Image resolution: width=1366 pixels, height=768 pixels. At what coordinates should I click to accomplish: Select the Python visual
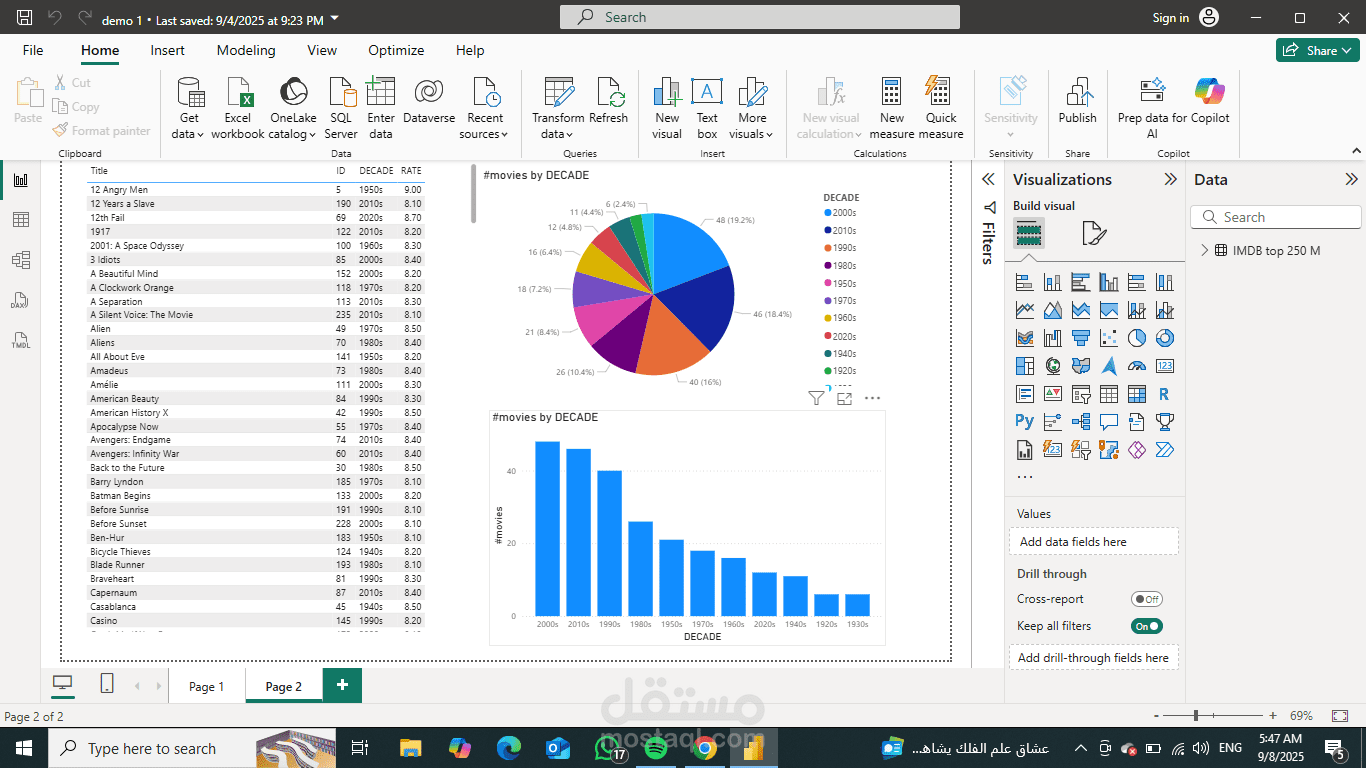tap(1024, 422)
